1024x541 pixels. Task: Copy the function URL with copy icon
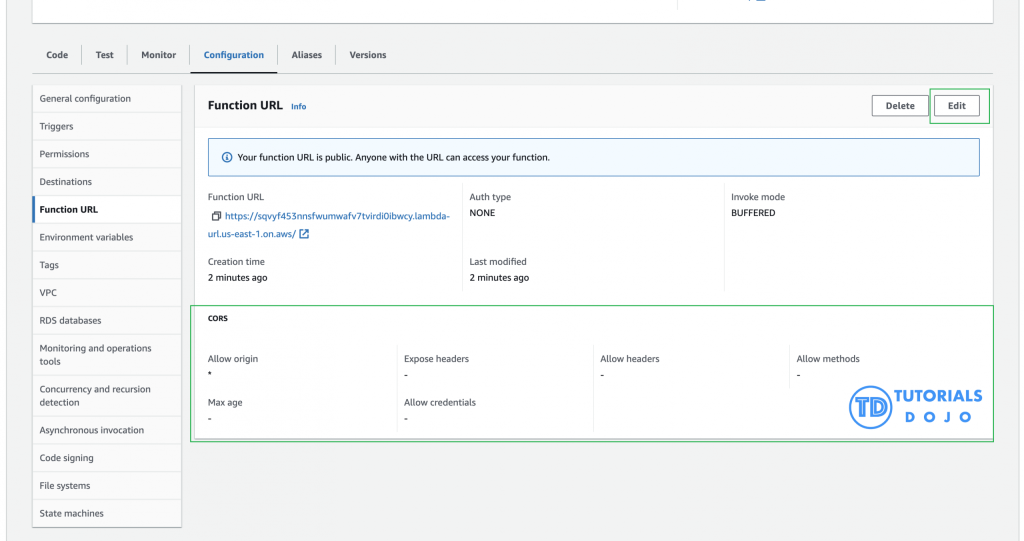(x=215, y=216)
